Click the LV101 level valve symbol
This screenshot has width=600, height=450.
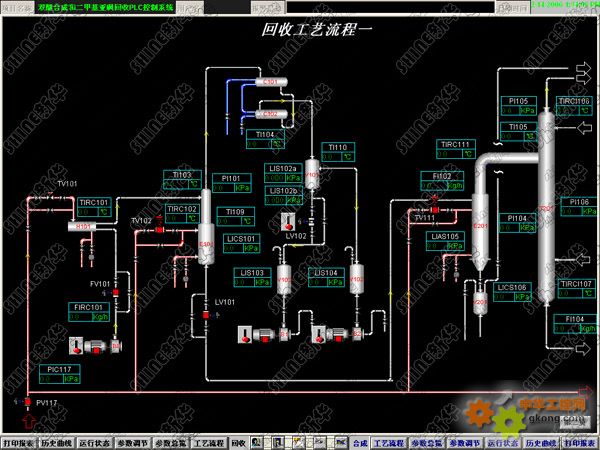(205, 315)
